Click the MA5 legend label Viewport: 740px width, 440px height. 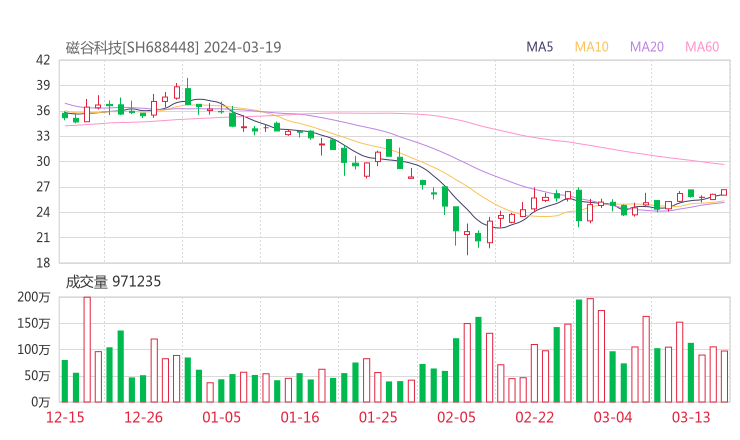pos(539,47)
